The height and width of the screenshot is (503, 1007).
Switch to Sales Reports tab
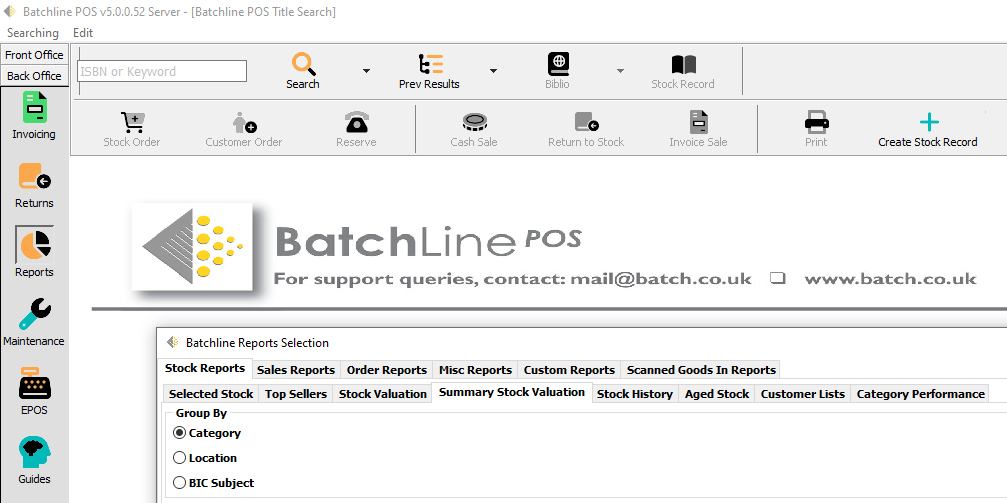click(295, 370)
